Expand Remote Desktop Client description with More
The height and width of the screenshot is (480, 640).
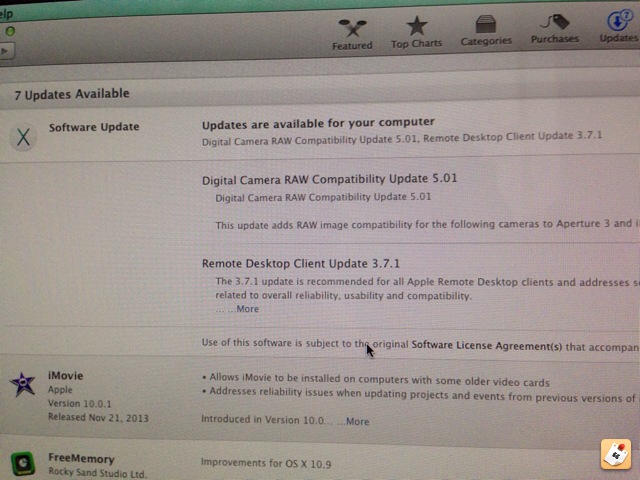pos(247,309)
